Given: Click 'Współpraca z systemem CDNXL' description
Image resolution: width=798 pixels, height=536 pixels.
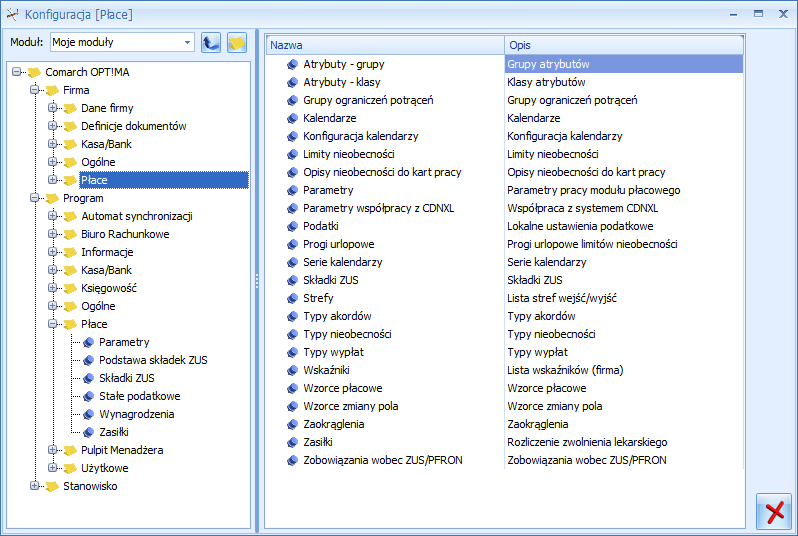Looking at the screenshot, I should 582,208.
